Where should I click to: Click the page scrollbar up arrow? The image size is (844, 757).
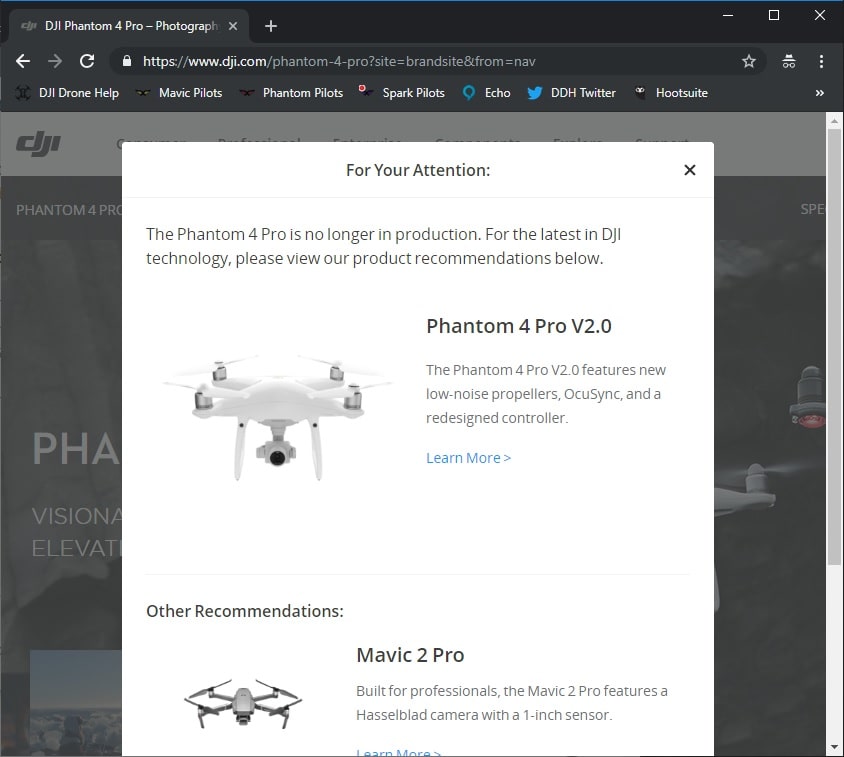pos(834,121)
